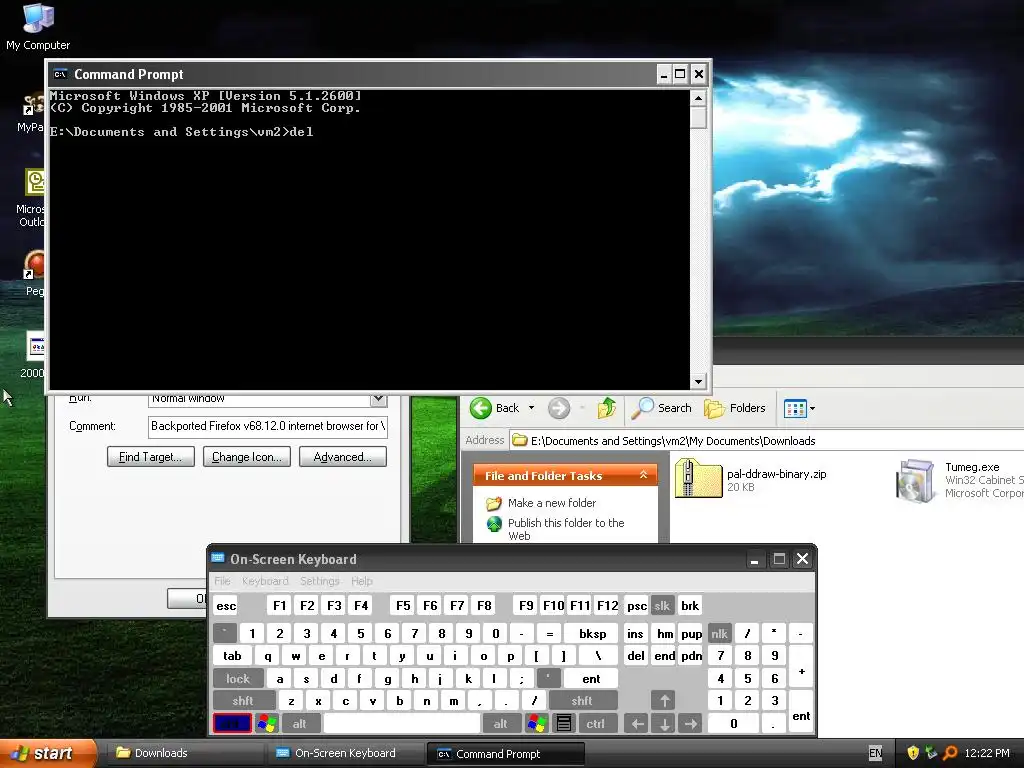Click Change Icon button
The width and height of the screenshot is (1024, 768).
pos(246,456)
